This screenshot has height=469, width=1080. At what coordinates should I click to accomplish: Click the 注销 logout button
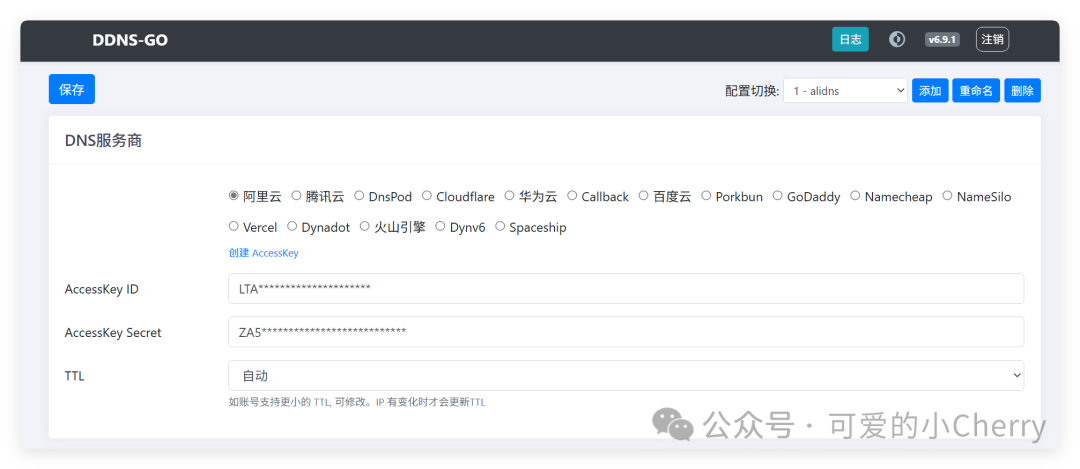pos(993,39)
